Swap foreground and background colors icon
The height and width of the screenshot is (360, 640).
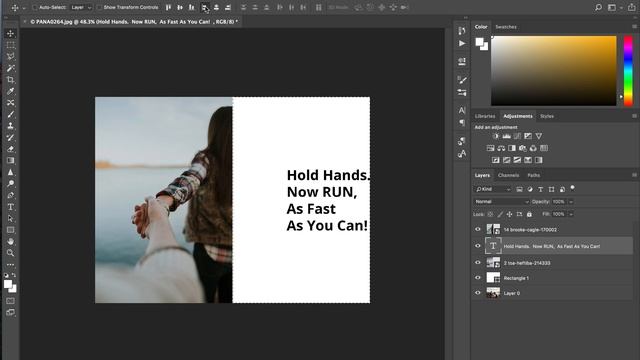point(14,275)
